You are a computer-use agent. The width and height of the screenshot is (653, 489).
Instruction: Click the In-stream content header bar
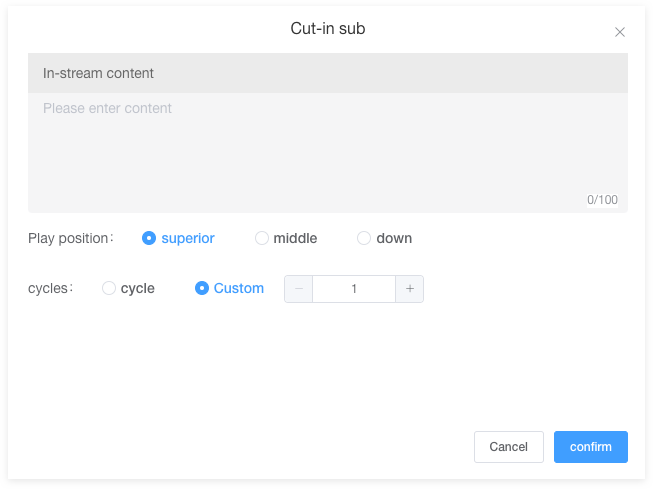(x=327, y=73)
